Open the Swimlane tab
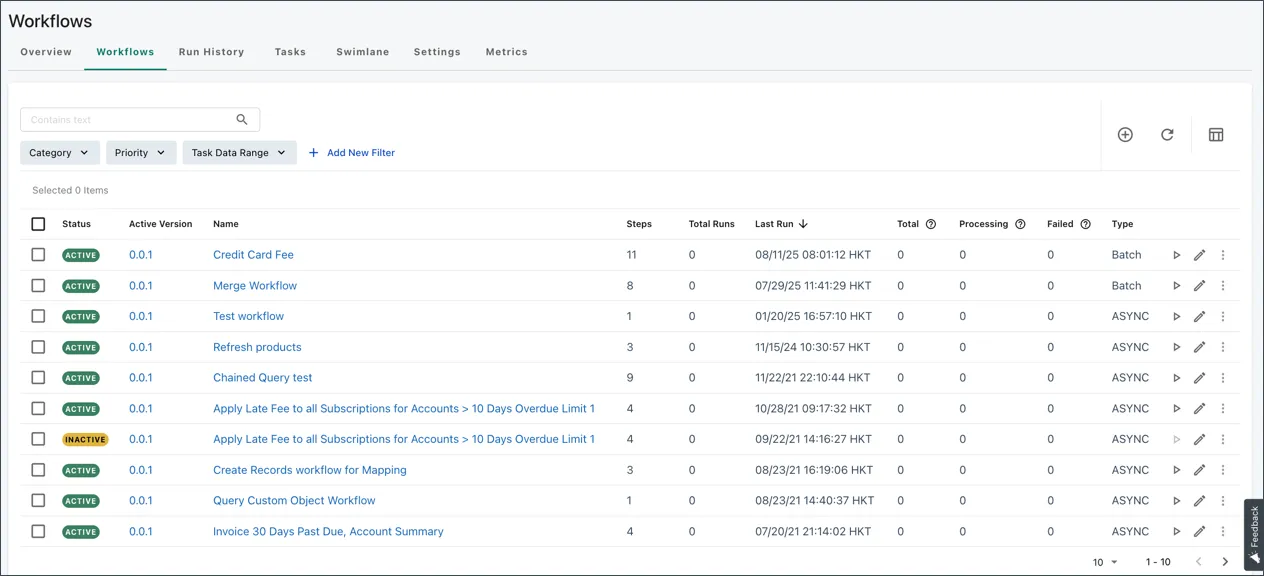This screenshot has height=576, width=1264. pyautogui.click(x=363, y=52)
